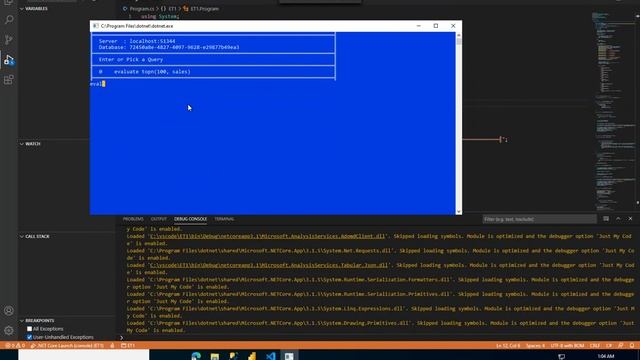Close the bottom panel with X icon
640x360 pixels.
630,219
